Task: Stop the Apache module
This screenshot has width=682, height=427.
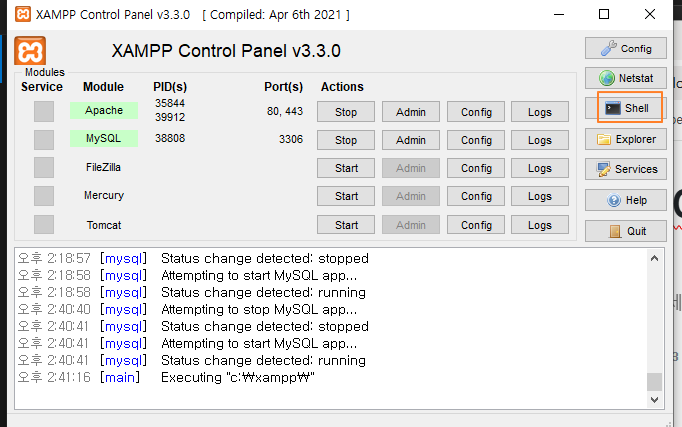Action: [346, 112]
